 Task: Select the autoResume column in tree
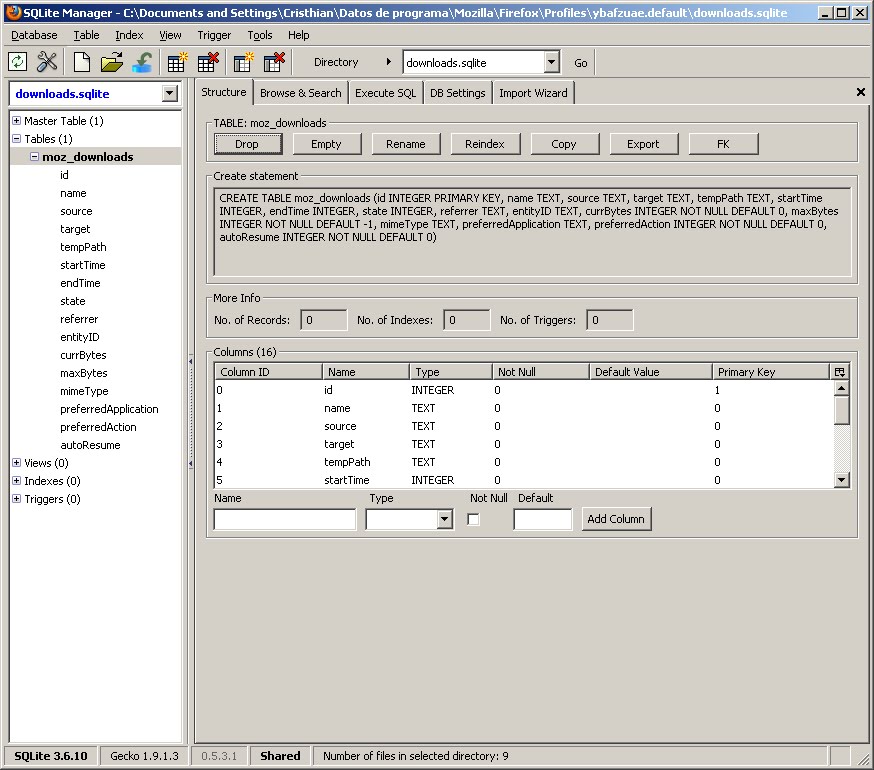point(90,445)
